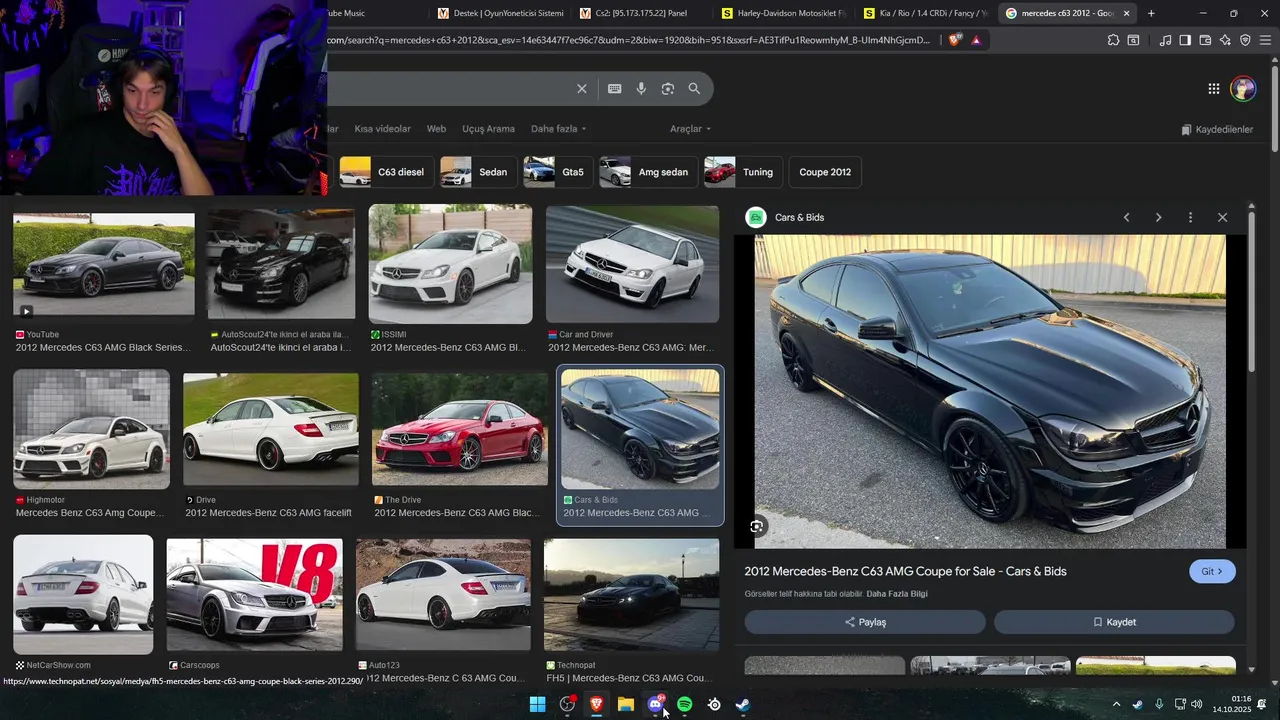
Task: Open the NetCarShow.com white sedan thumbnail
Action: pos(83,594)
